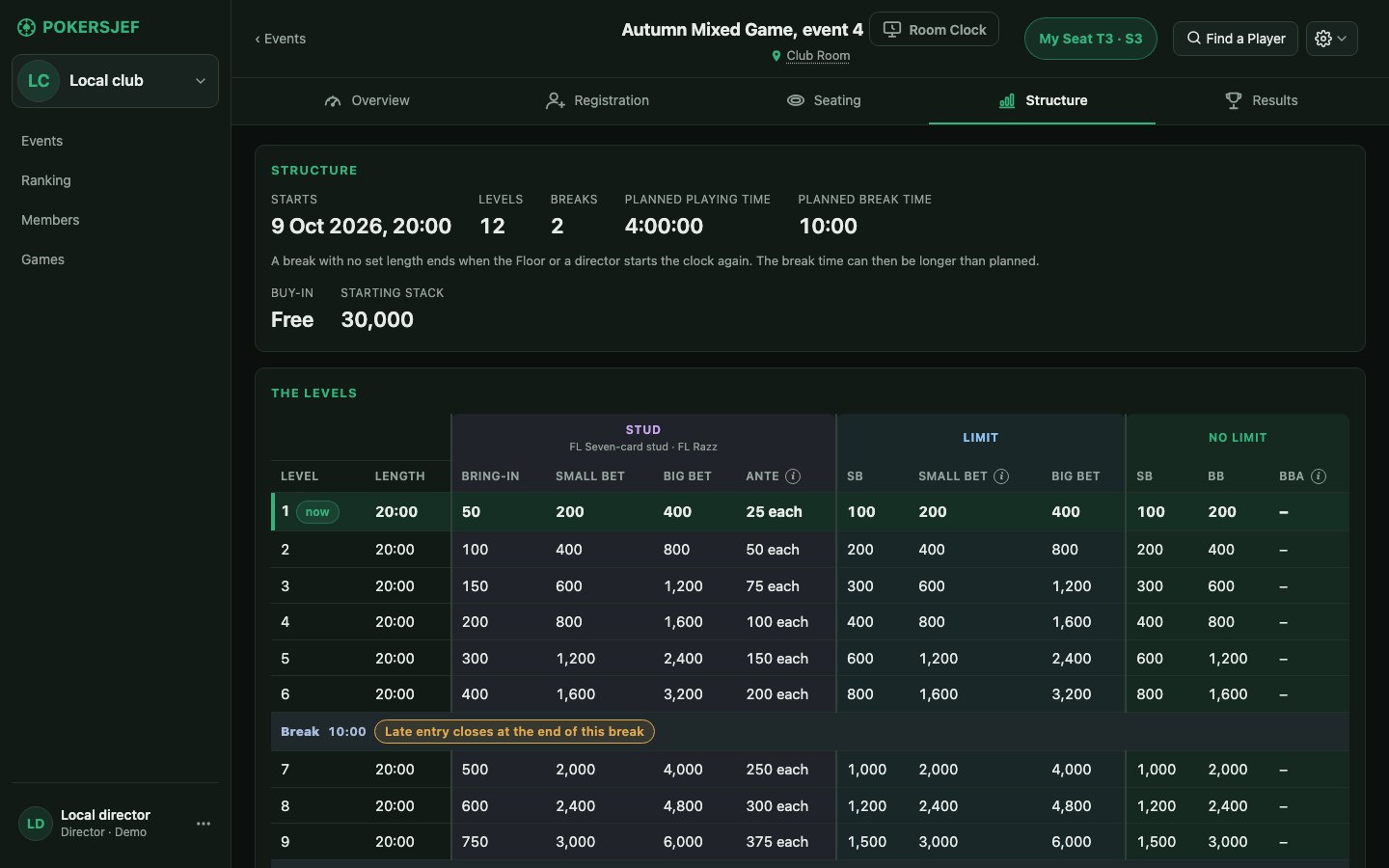Click the 'Local director' user name

tap(105, 815)
